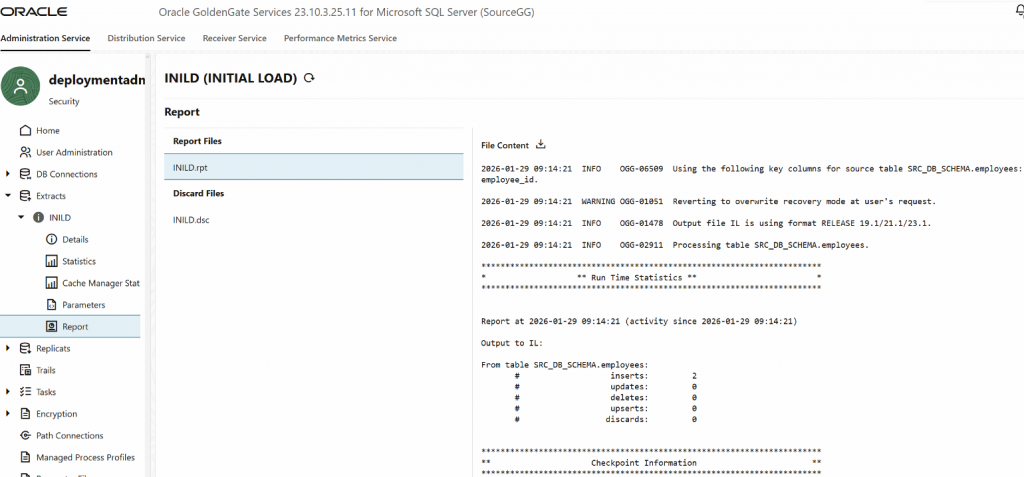Click the Parameters code-file icon
This screenshot has height=477, width=1024.
tap(52, 304)
